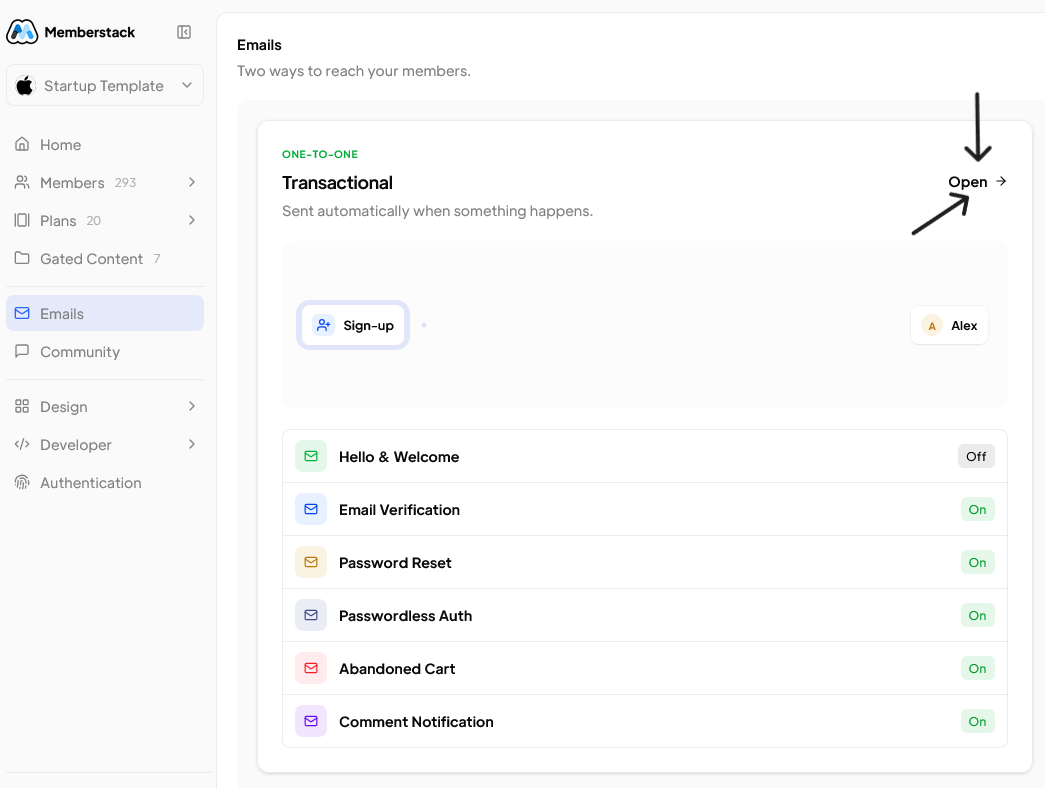Toggle the On status for Email Verification
This screenshot has width=1045, height=788.
point(978,509)
